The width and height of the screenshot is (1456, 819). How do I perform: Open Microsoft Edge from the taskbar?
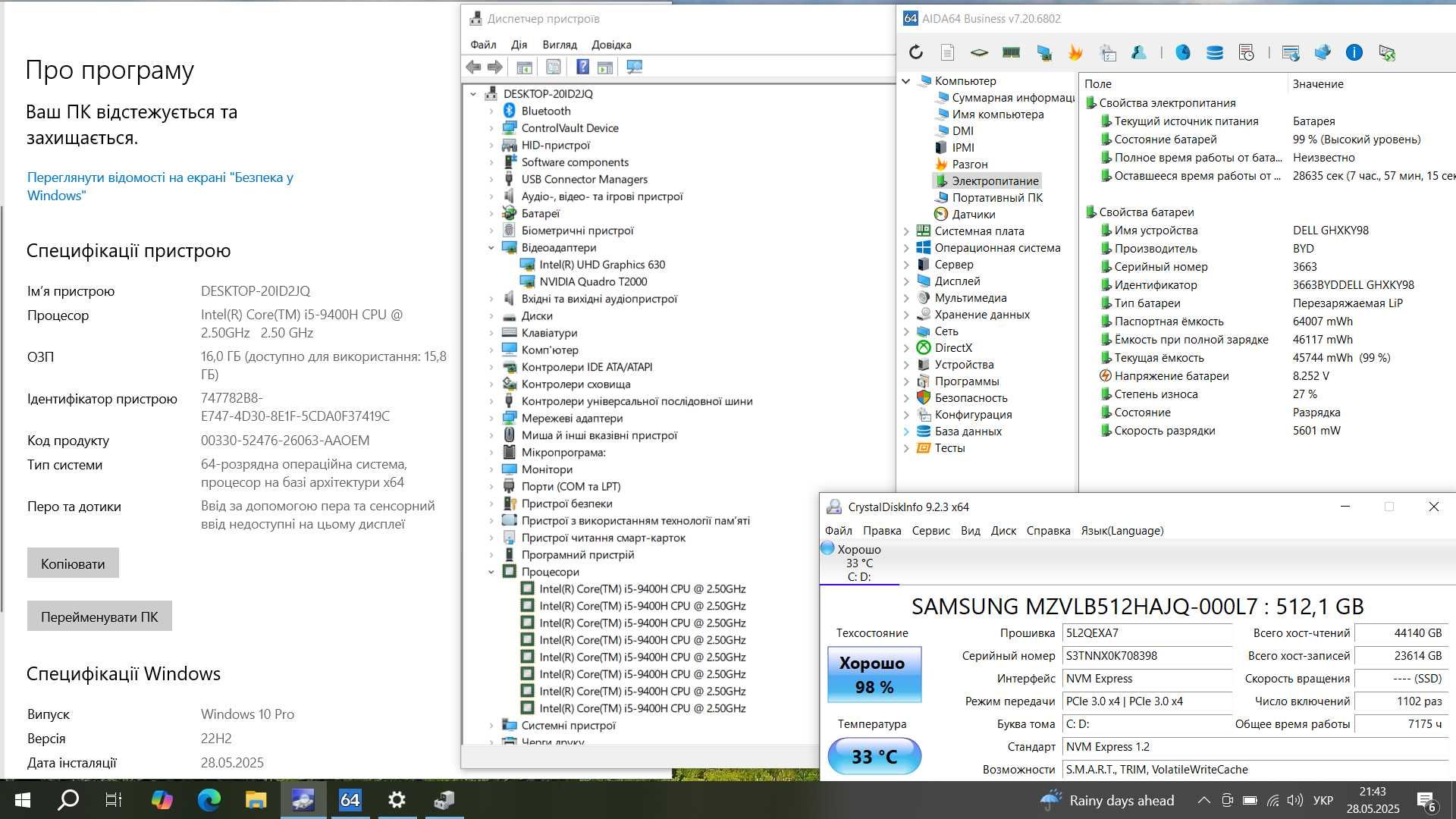(209, 800)
